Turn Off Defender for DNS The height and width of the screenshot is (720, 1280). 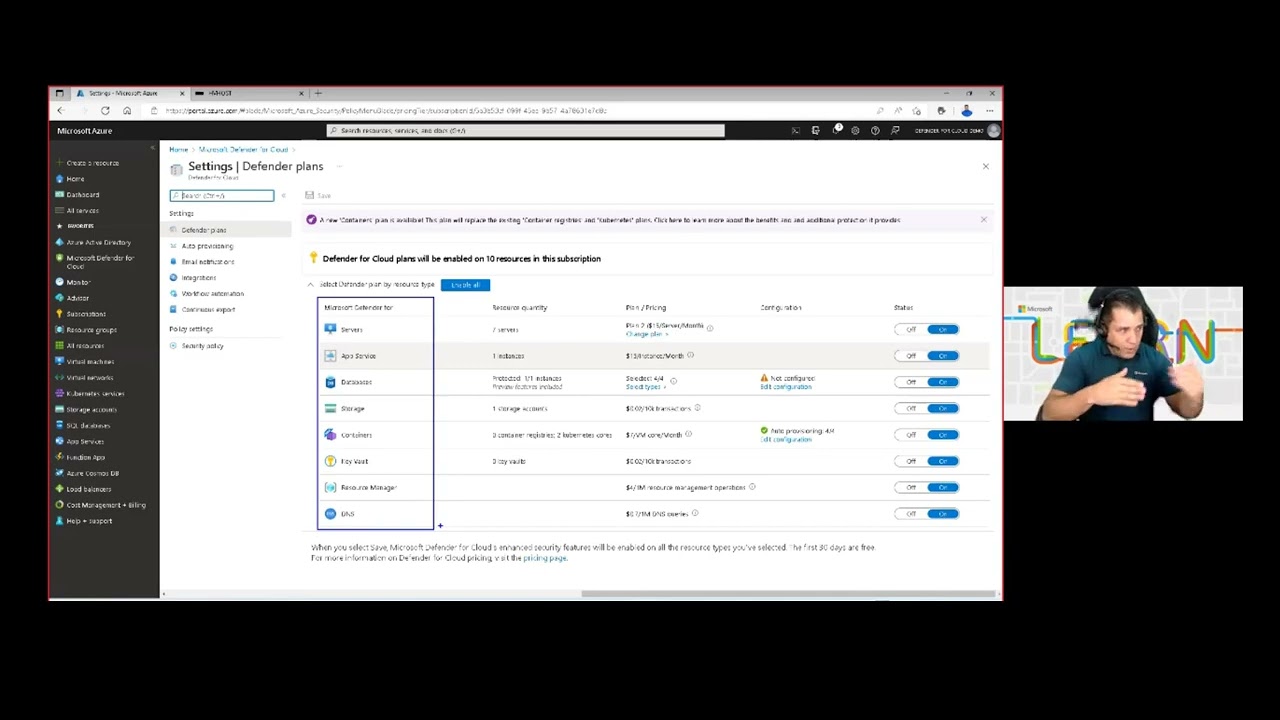(910, 514)
